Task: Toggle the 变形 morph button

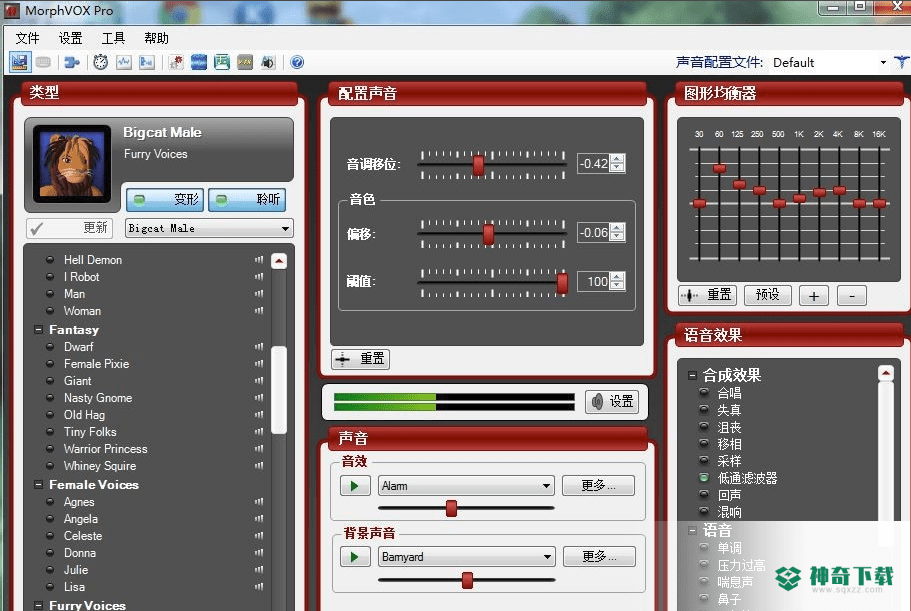Action: point(165,200)
